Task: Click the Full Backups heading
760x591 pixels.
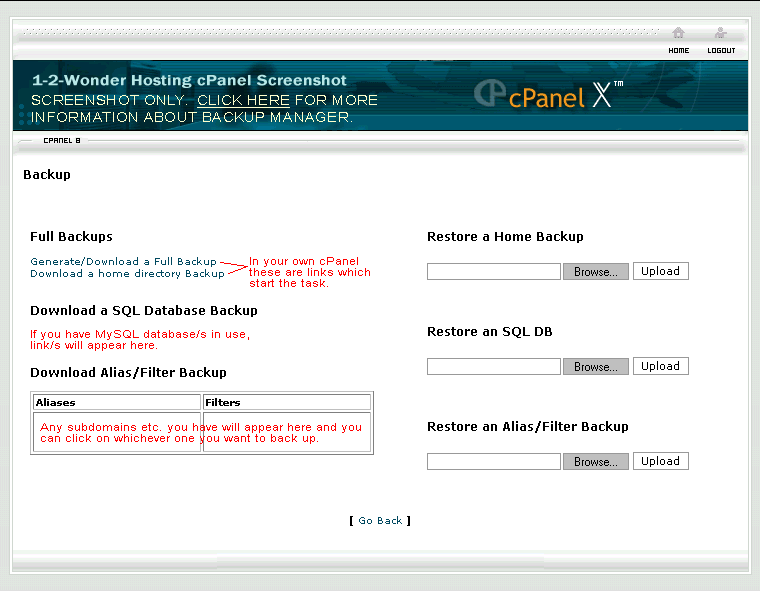Action: coord(71,237)
